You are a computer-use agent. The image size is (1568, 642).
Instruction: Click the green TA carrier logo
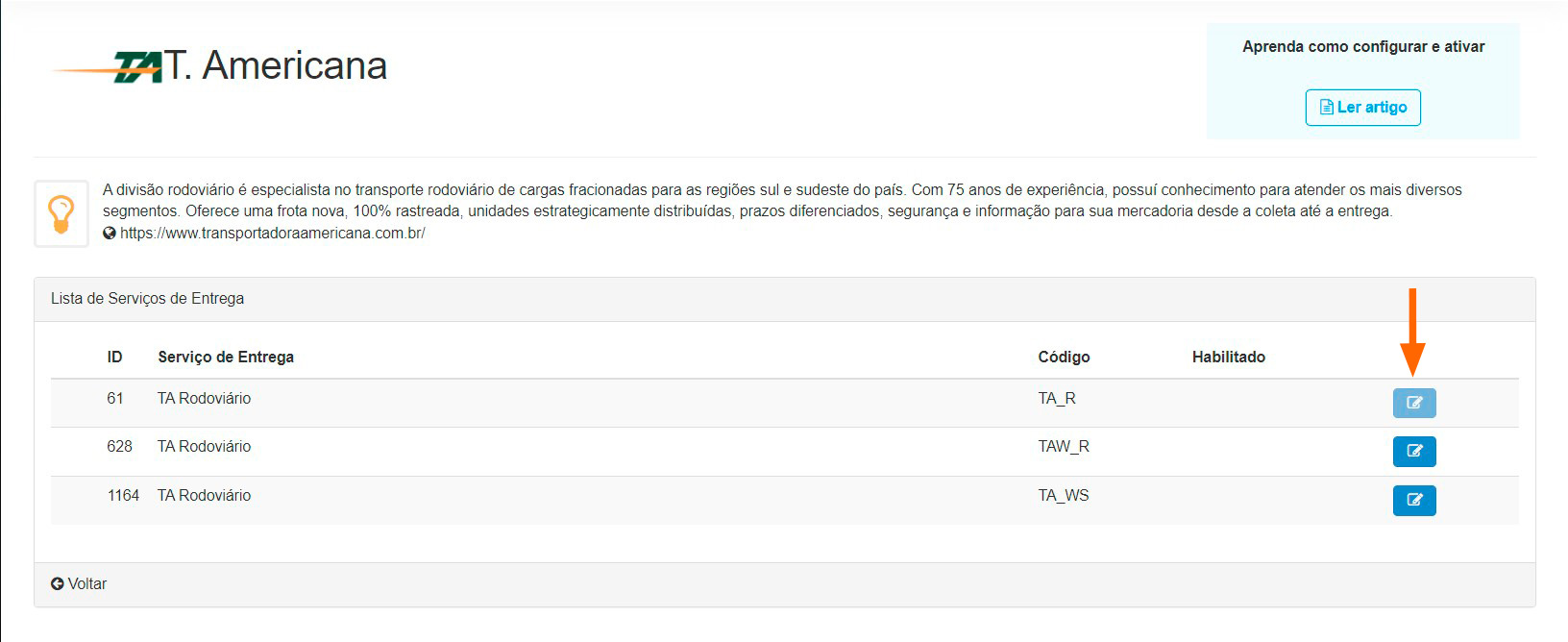click(136, 67)
